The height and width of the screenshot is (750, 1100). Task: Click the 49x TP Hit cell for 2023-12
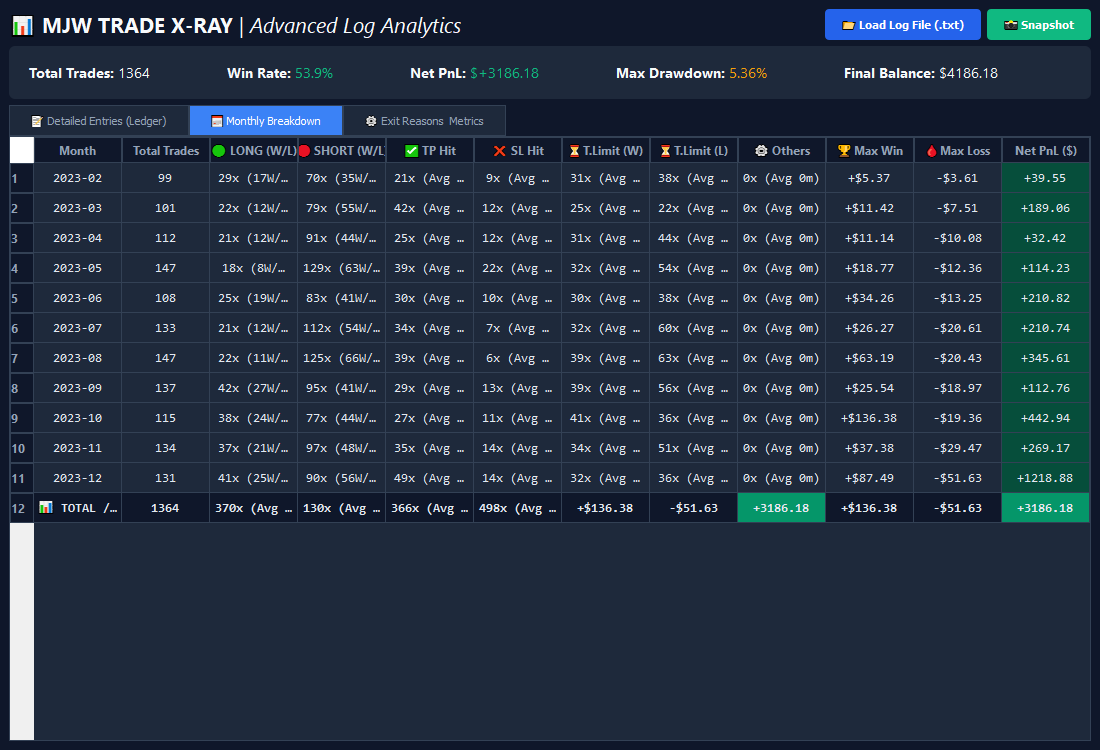coord(429,478)
